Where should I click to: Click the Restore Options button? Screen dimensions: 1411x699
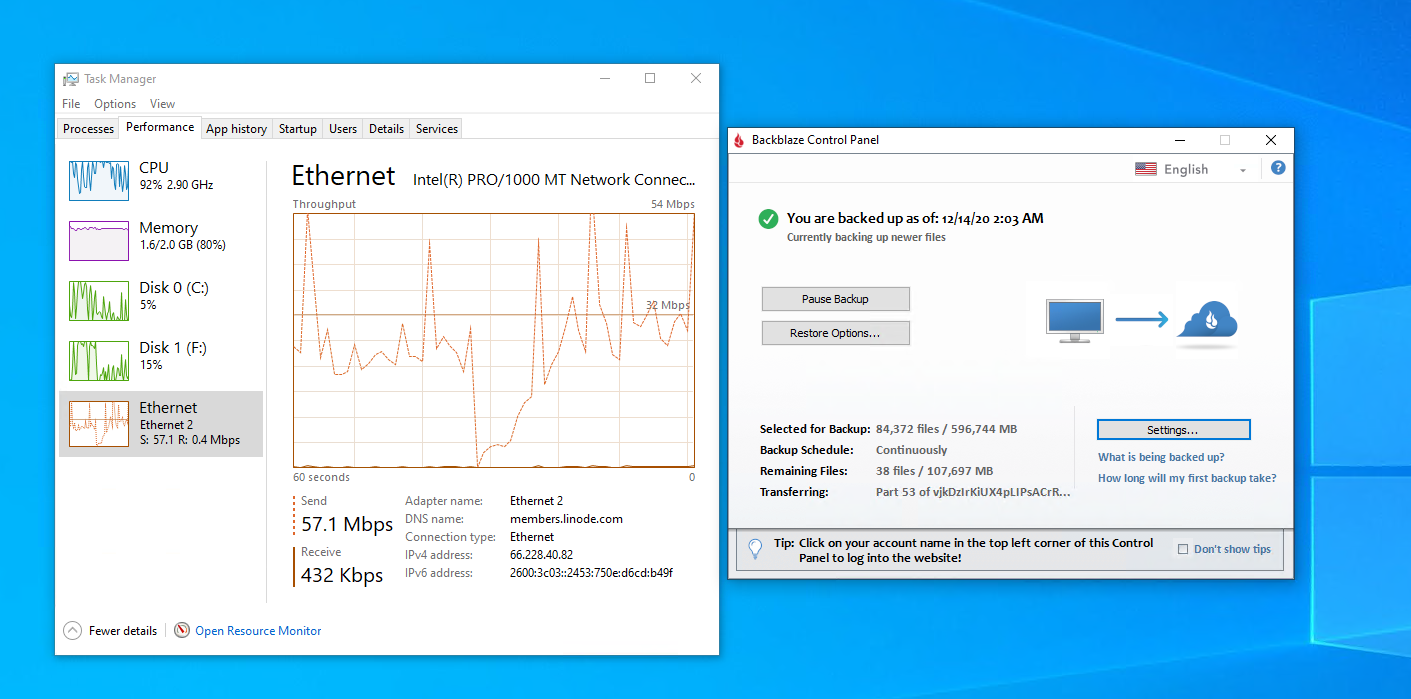click(835, 333)
